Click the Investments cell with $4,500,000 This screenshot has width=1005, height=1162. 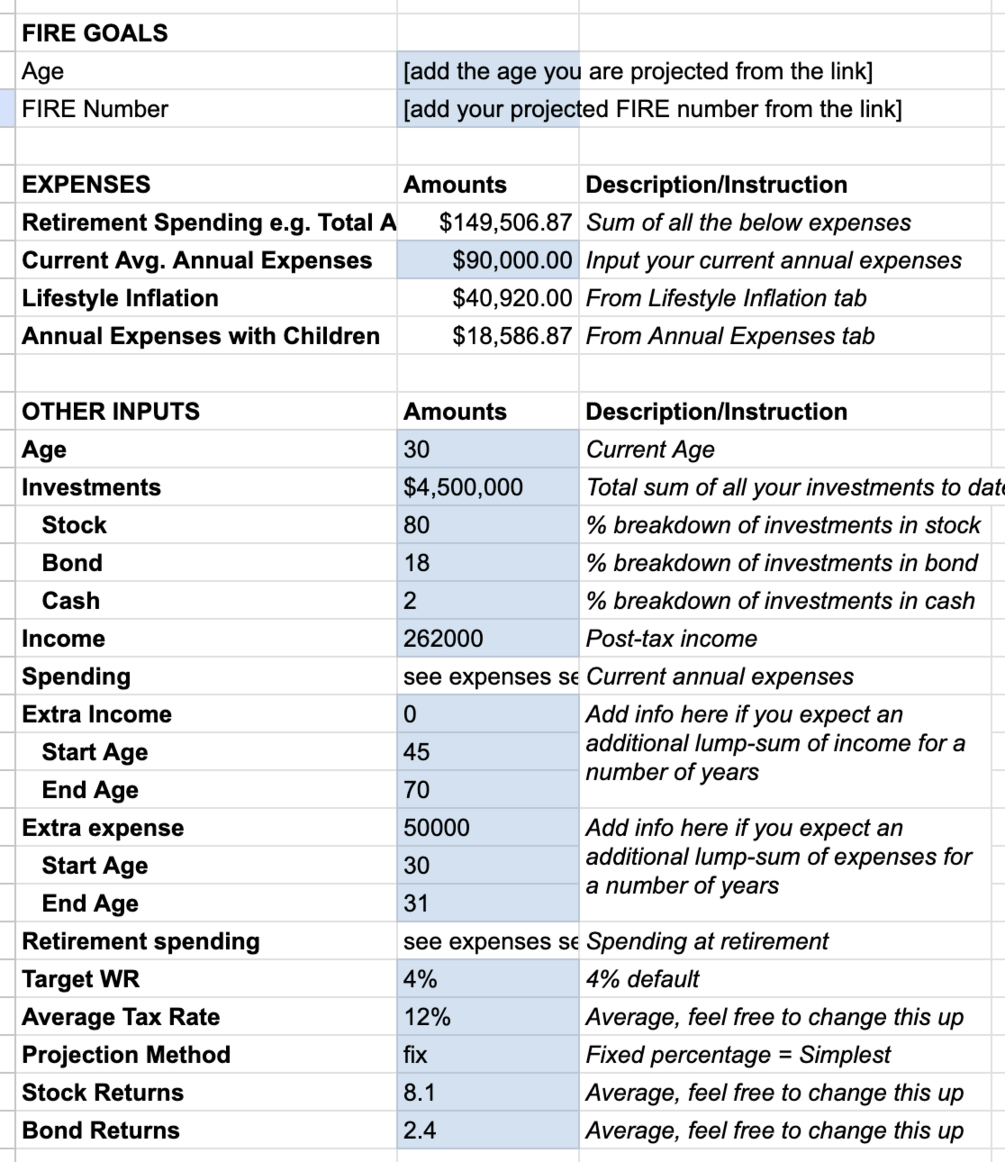(x=488, y=487)
